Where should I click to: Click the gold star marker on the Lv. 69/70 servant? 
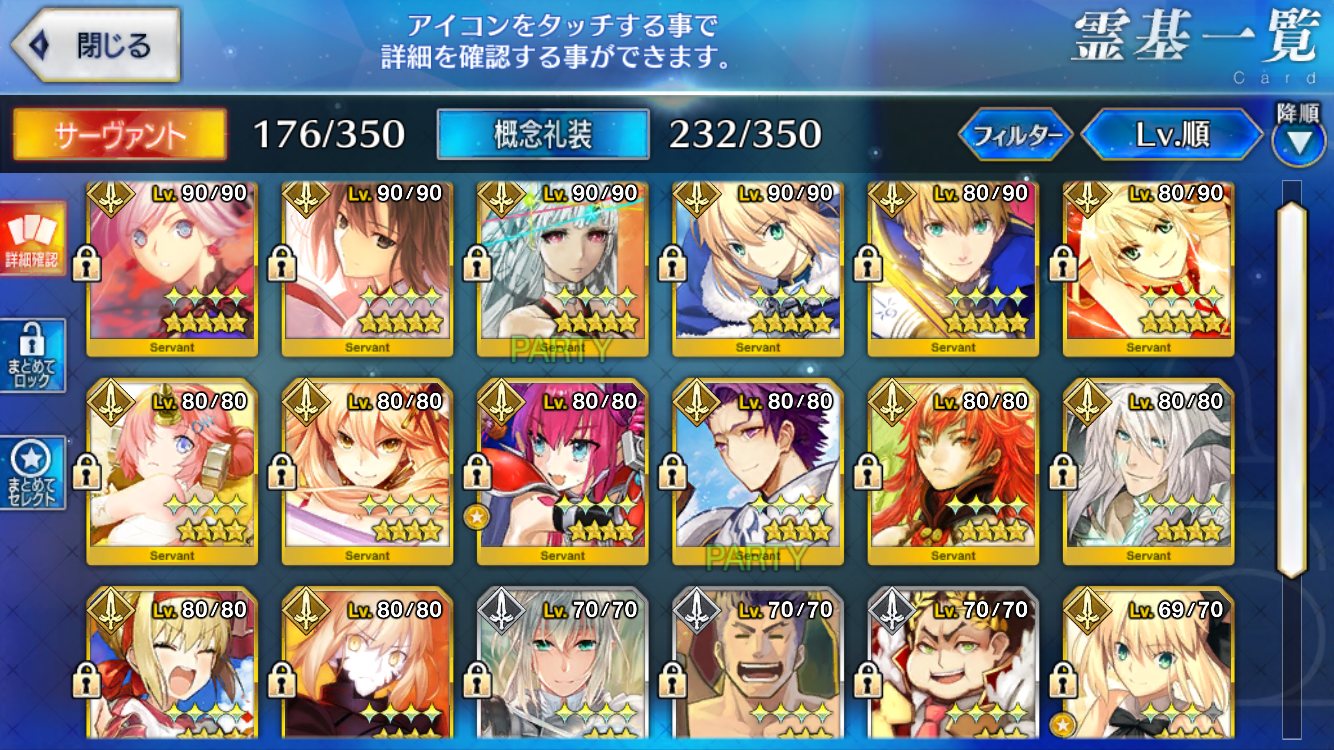click(x=1060, y=723)
